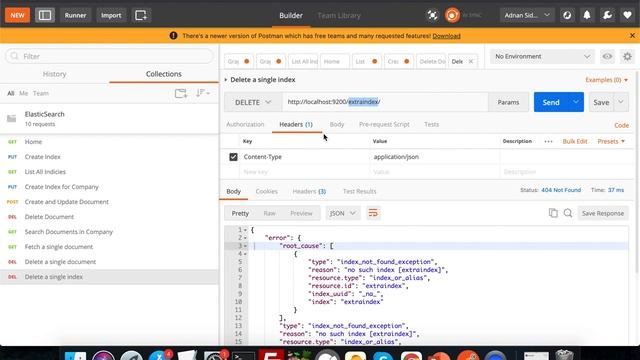This screenshot has width=640, height=360.
Task: Open Create Index for Company request
Action: pyautogui.click(x=109, y=187)
